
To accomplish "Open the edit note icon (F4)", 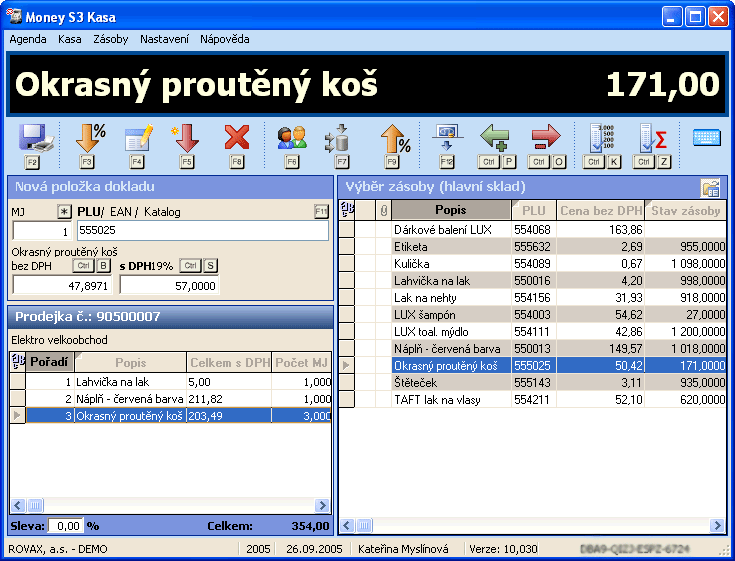I will pyautogui.click(x=137, y=139).
